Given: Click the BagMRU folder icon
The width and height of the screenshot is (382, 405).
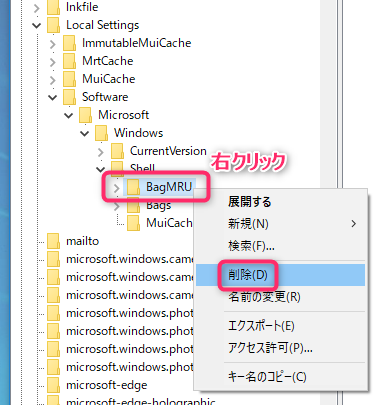Looking at the screenshot, I should click(133, 187).
